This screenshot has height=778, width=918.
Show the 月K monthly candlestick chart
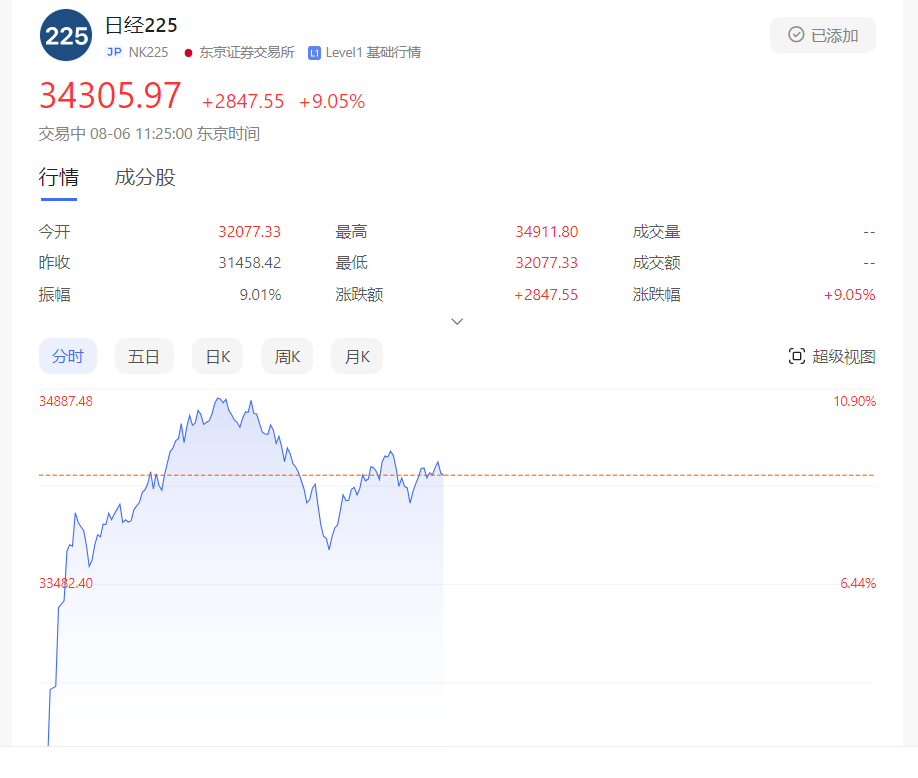[357, 356]
